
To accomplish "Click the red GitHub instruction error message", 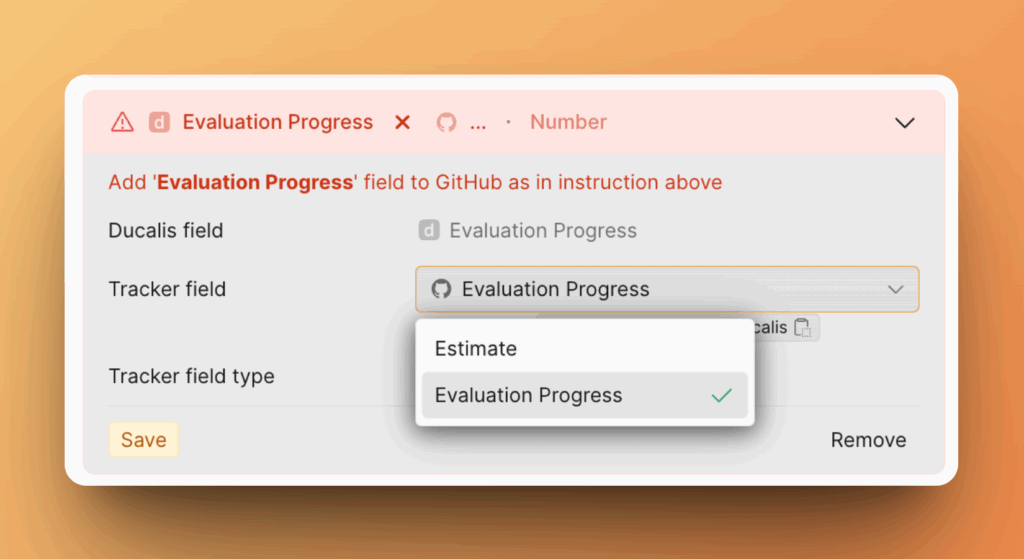I will click(415, 182).
